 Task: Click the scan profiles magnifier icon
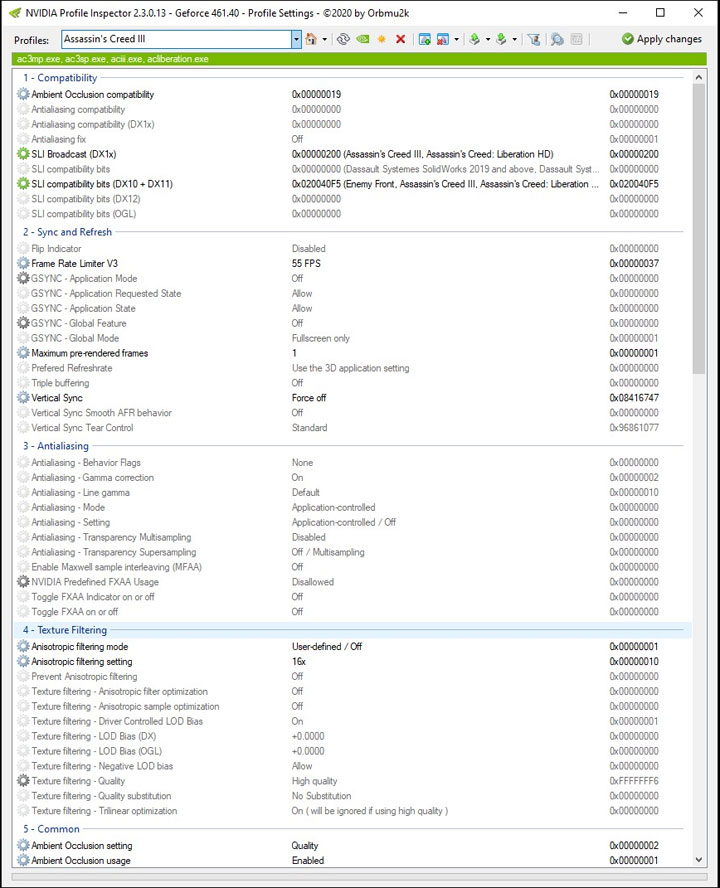point(557,39)
